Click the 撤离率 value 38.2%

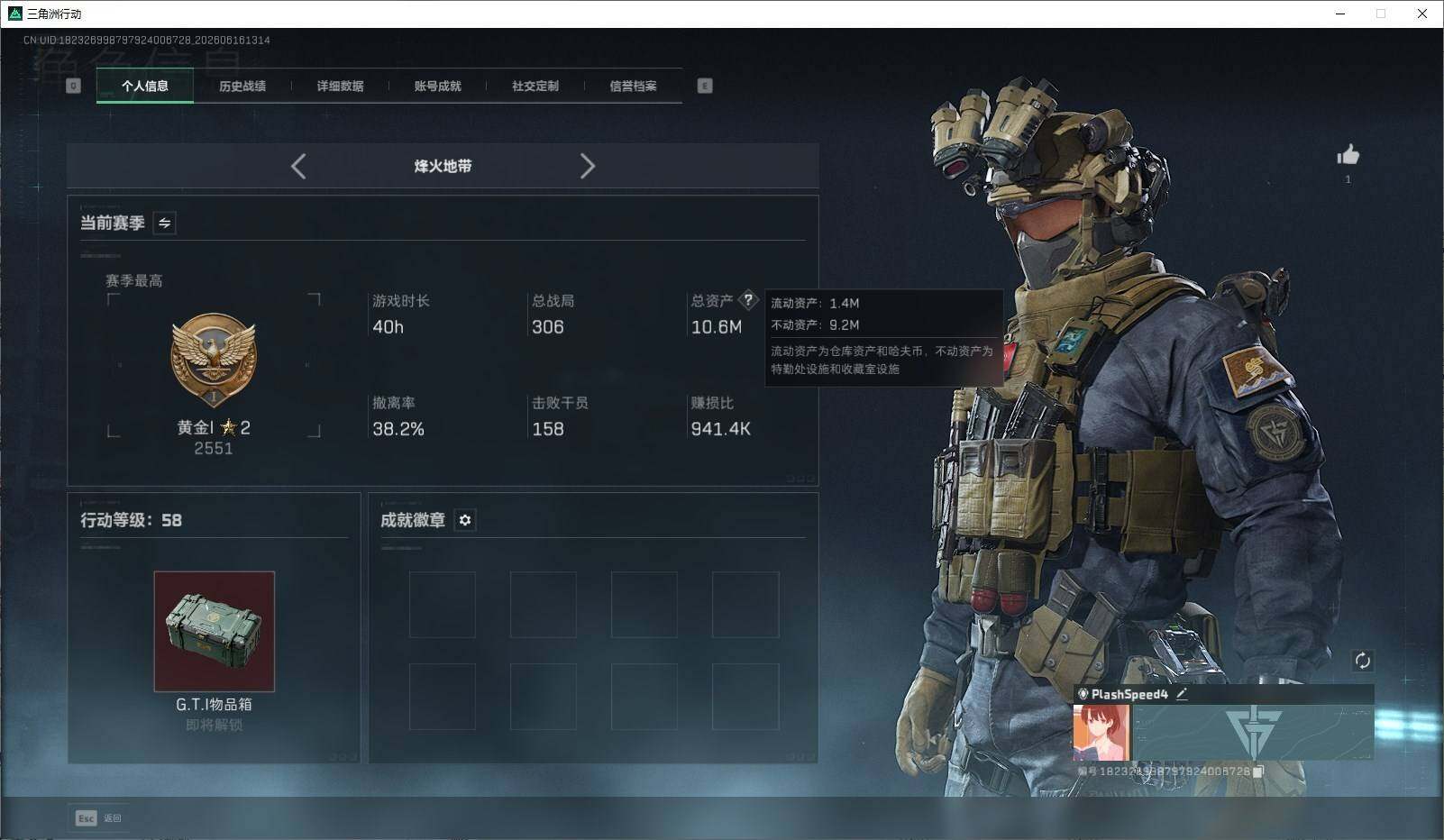[x=398, y=429]
